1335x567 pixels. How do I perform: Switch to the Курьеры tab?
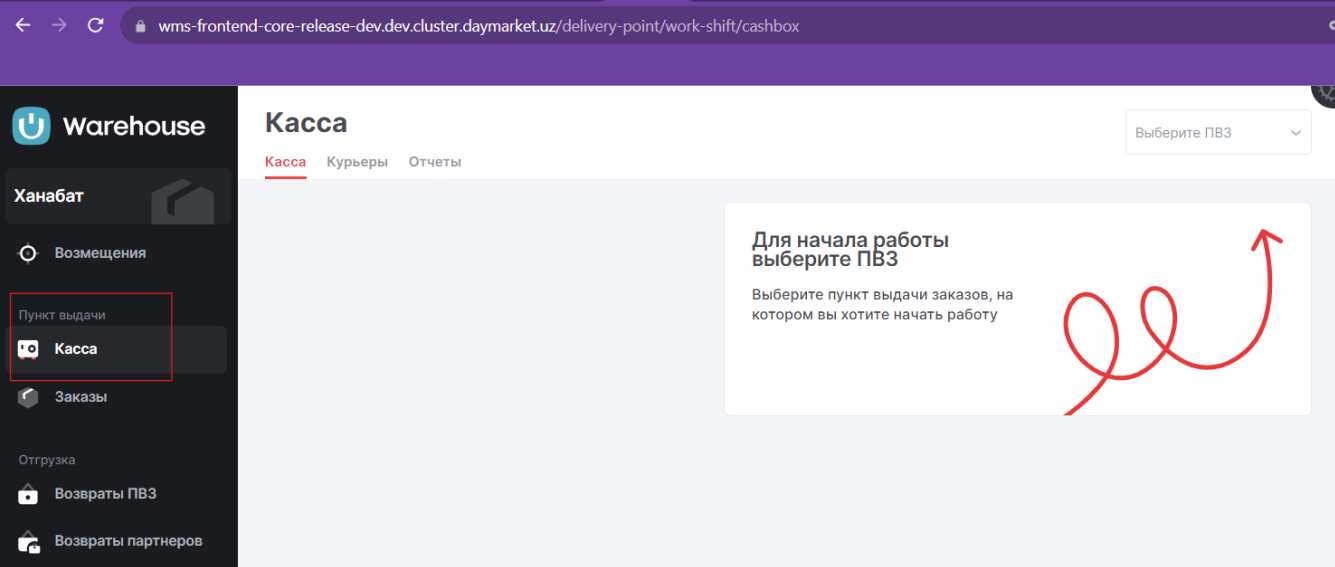tap(357, 162)
